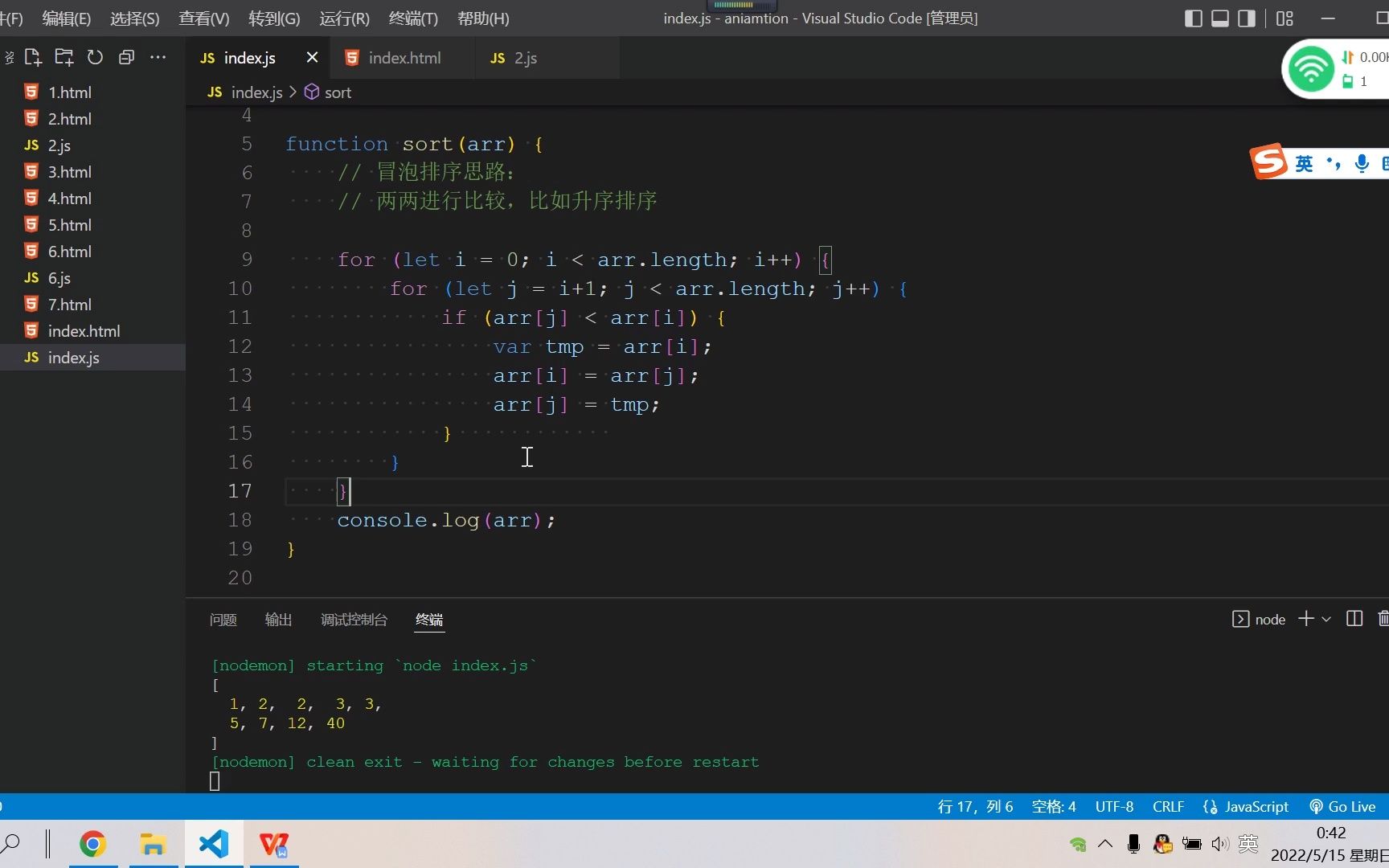Screen dimensions: 1389x868
Task: Open WPS Office from taskbar
Action: [274, 845]
